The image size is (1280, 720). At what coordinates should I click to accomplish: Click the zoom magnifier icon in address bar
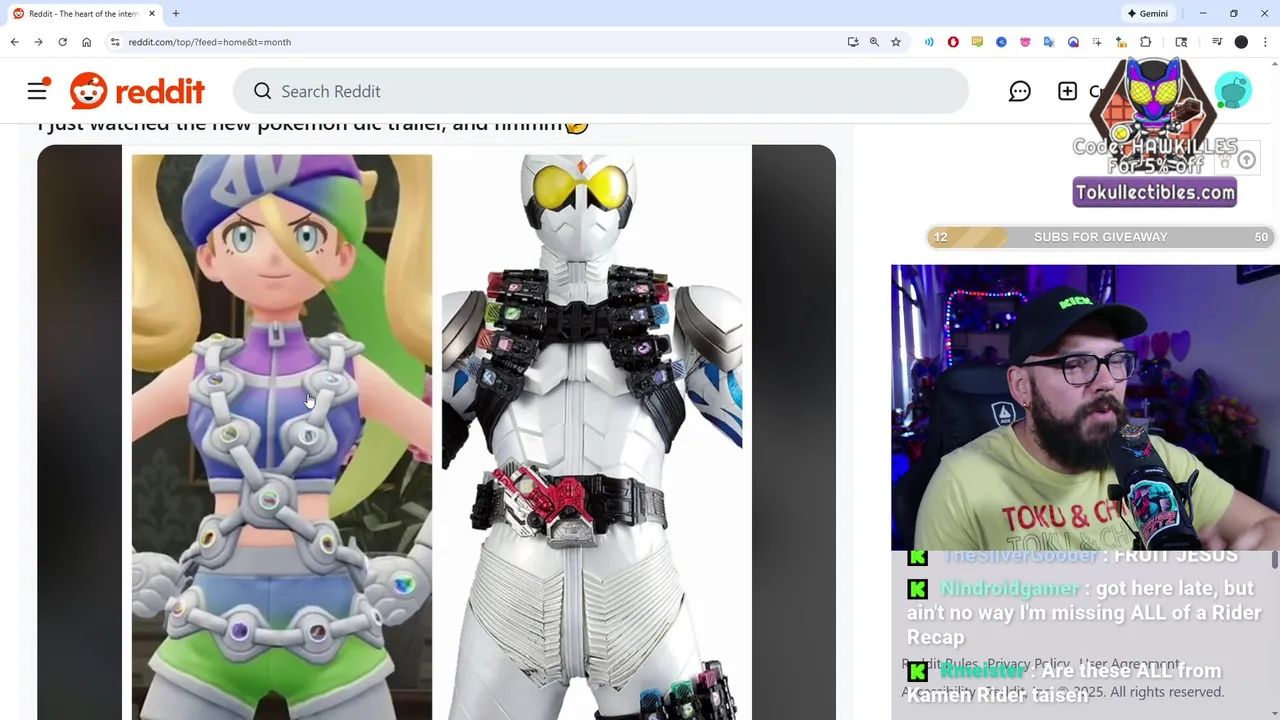pos(874,42)
